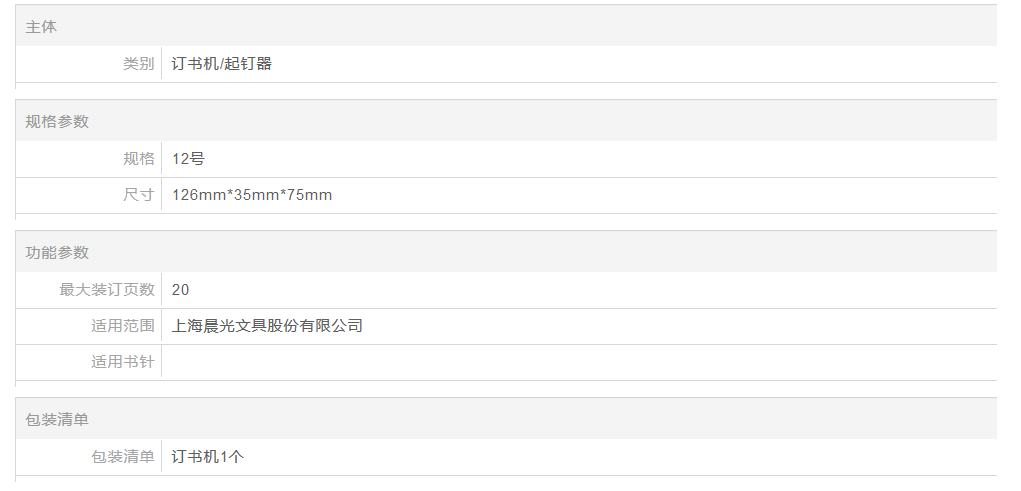This screenshot has height=491, width=1021.
Task: Click the 类别 label
Action: tap(139, 64)
